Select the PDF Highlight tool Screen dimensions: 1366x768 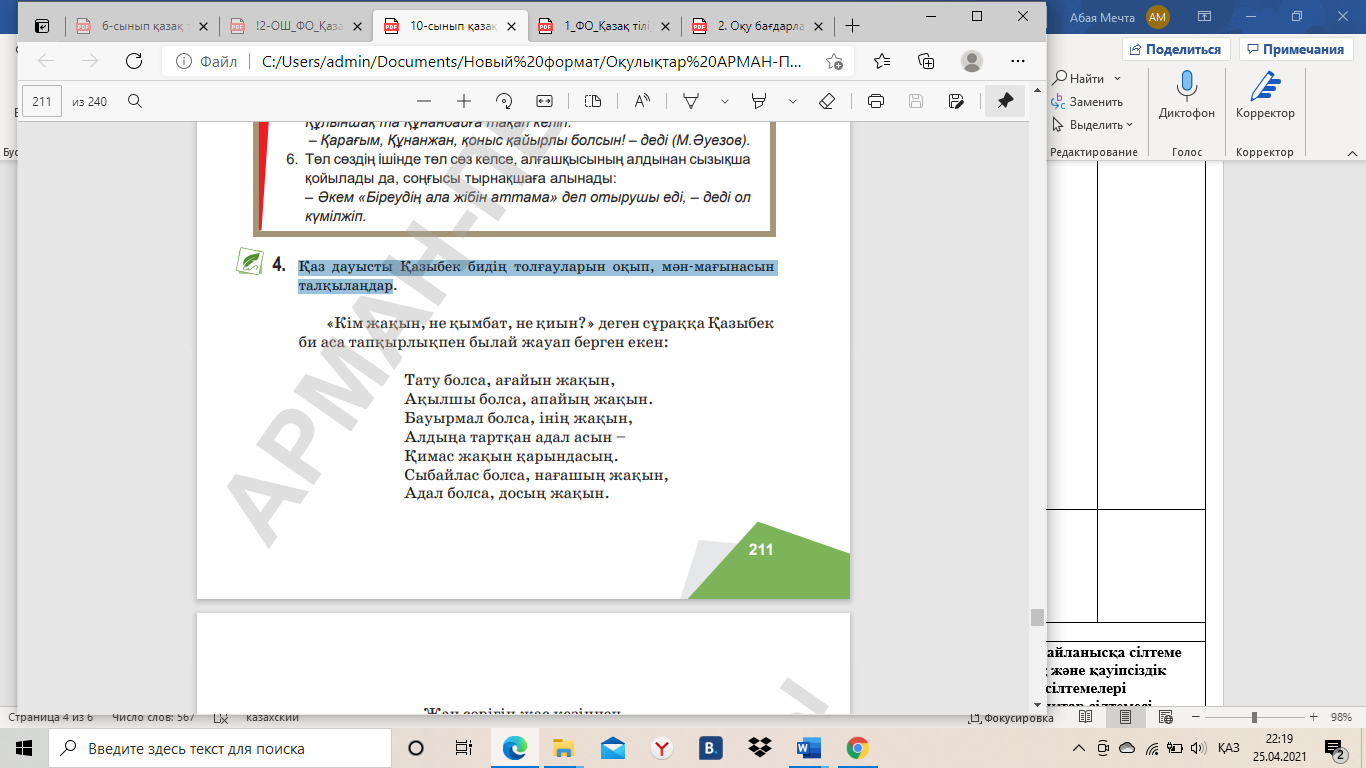[759, 101]
